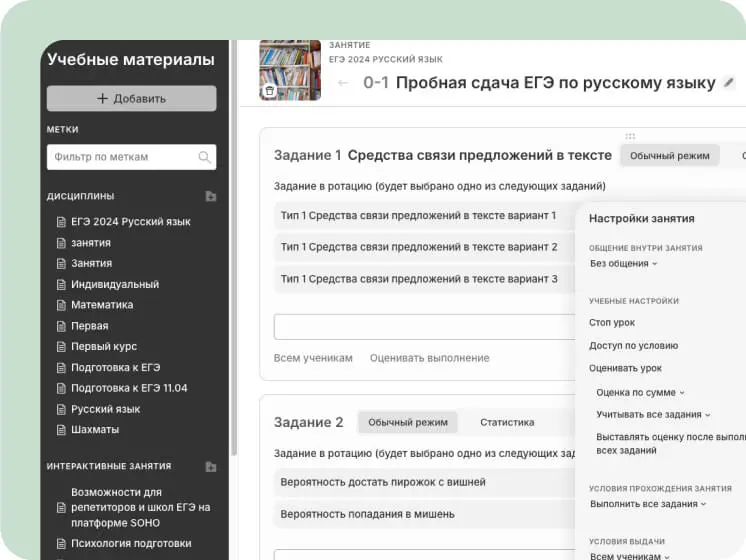Open Без общения dropdown
The height and width of the screenshot is (560, 746).
click(x=623, y=264)
